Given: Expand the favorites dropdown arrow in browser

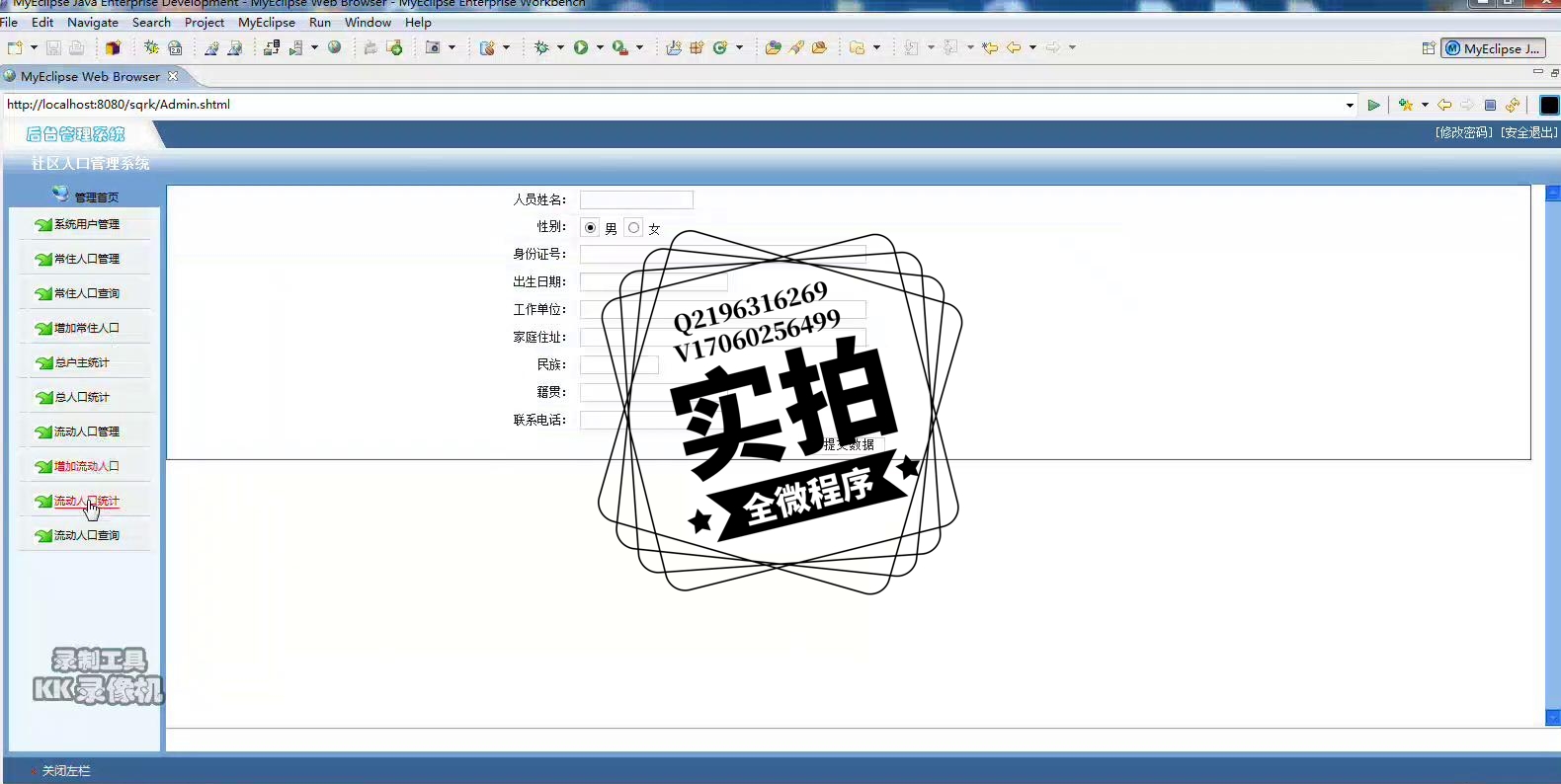Looking at the screenshot, I should pos(1425,105).
